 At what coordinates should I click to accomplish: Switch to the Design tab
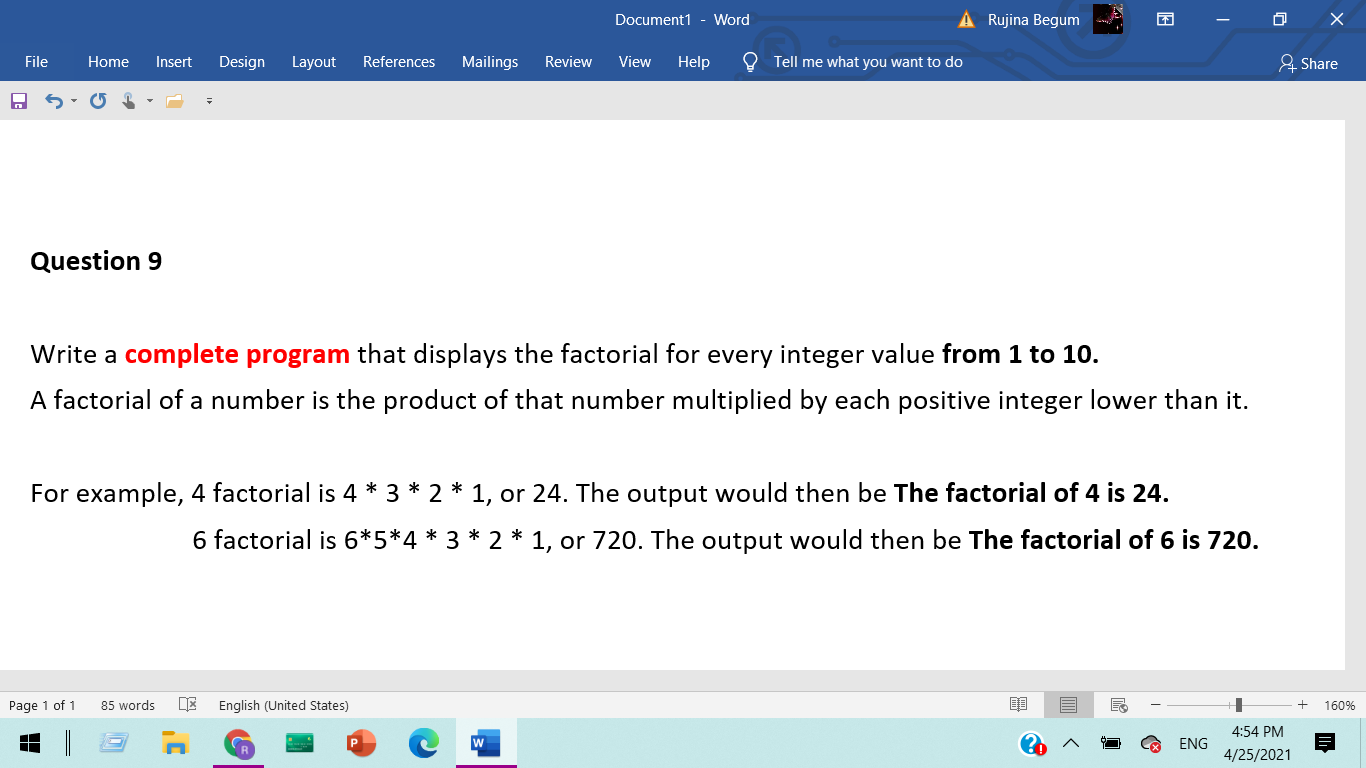[242, 62]
